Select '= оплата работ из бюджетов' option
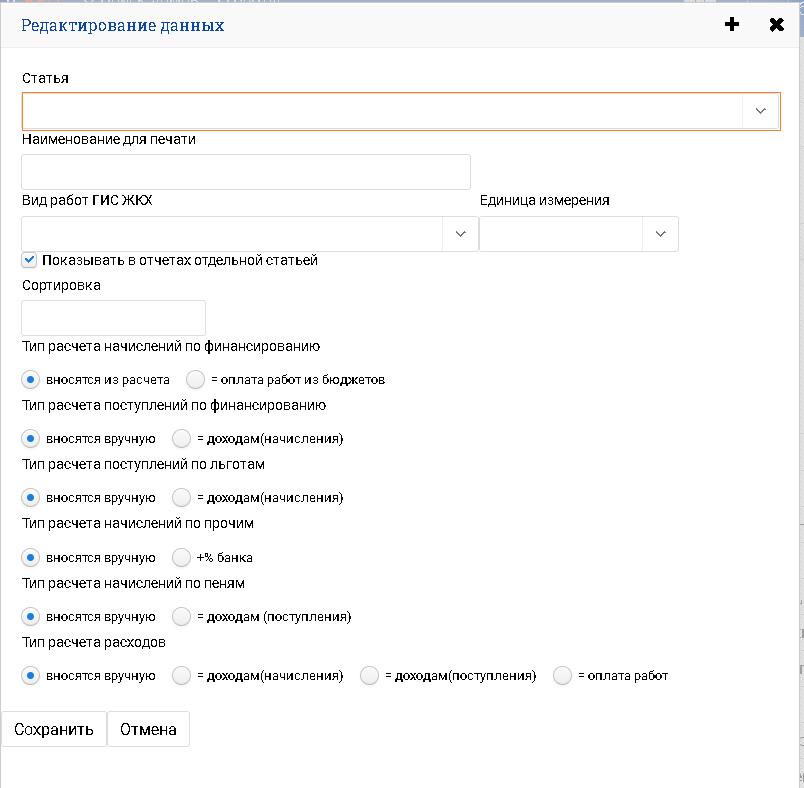Image resolution: width=804 pixels, height=788 pixels. 195,380
